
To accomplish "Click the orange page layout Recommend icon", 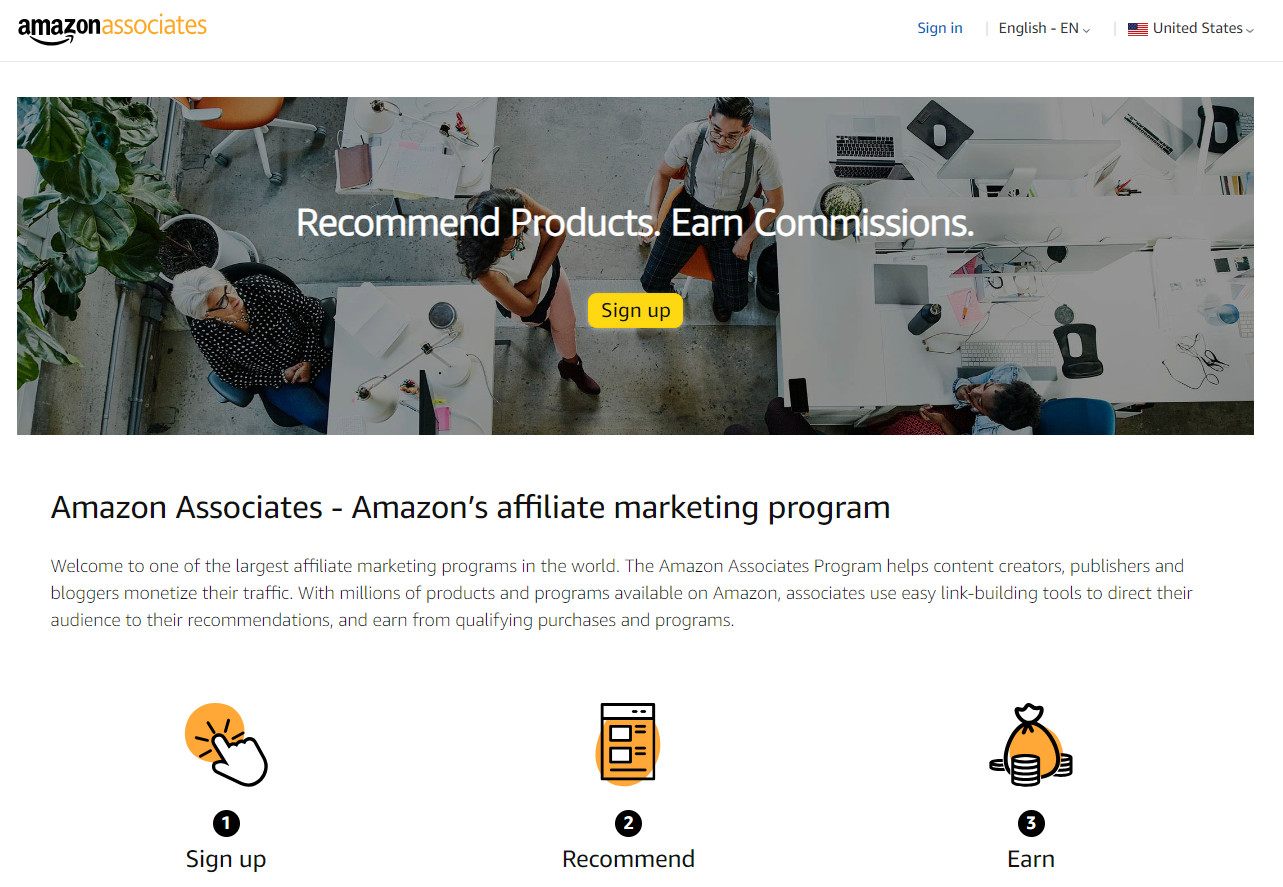I will [628, 744].
